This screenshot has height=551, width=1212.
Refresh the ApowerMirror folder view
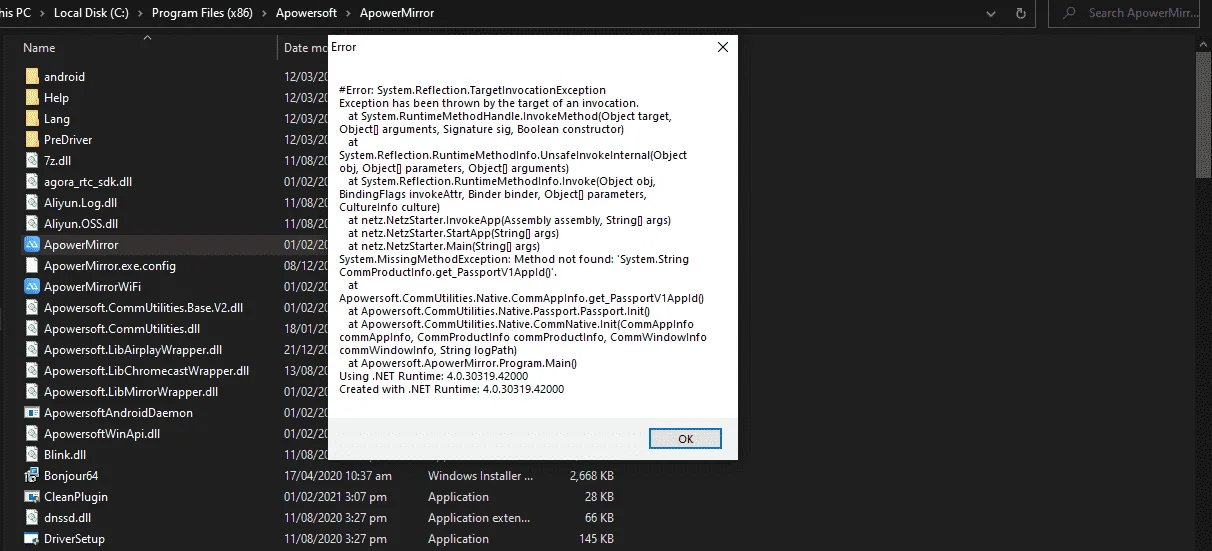[1020, 13]
